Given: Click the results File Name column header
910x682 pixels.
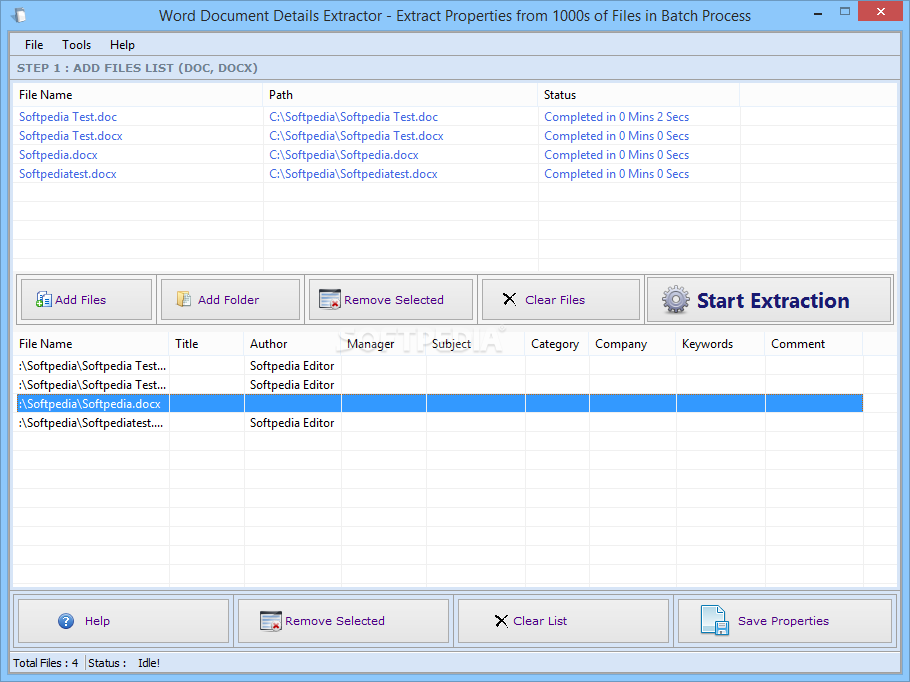Looking at the screenshot, I should tap(91, 344).
